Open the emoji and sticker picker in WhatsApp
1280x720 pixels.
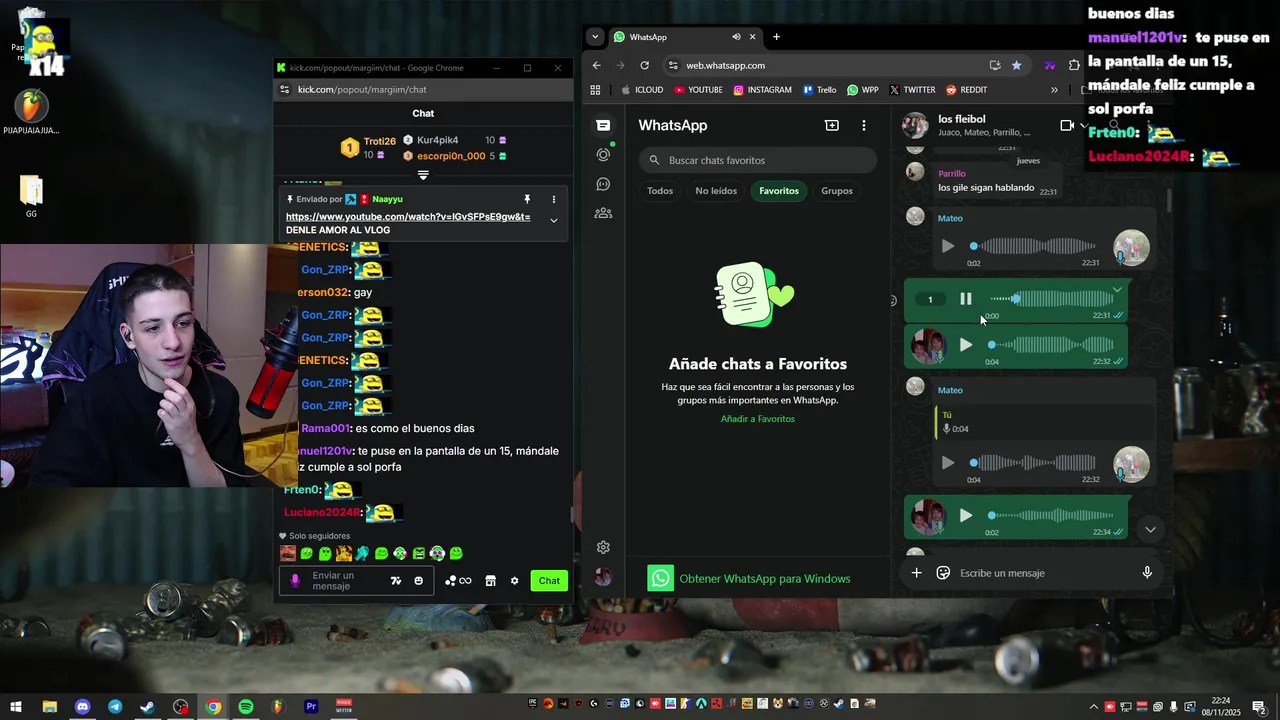pos(943,573)
